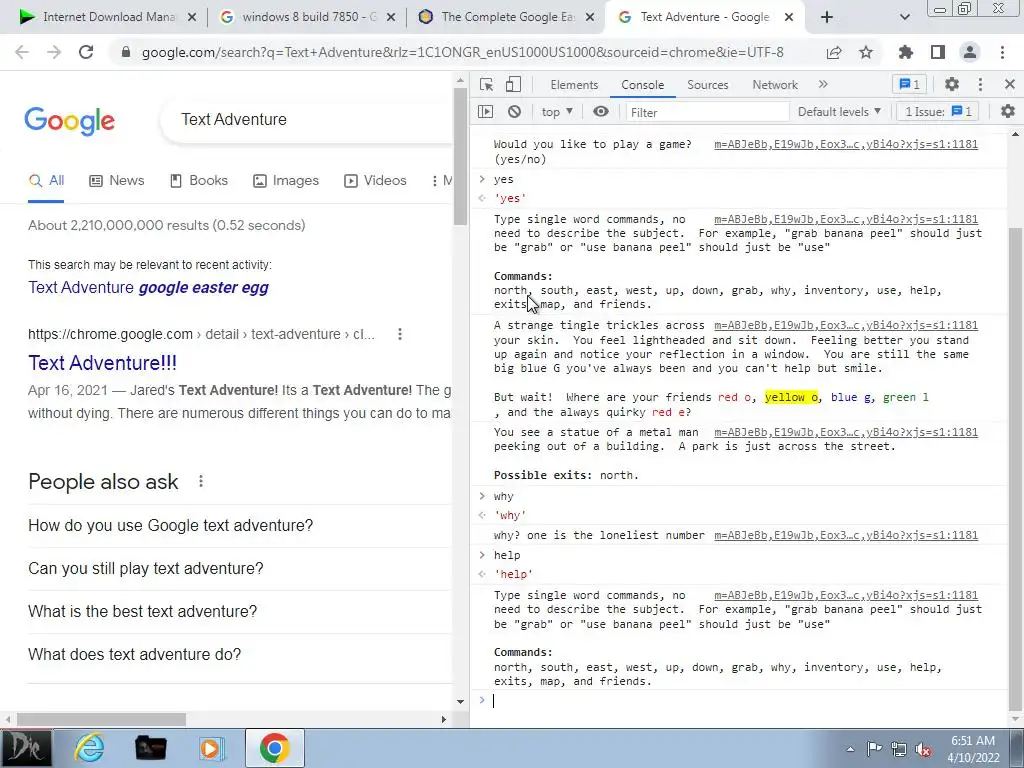
Task: Open 'Text Adventure google easter egg' suggestion
Action: click(x=148, y=287)
